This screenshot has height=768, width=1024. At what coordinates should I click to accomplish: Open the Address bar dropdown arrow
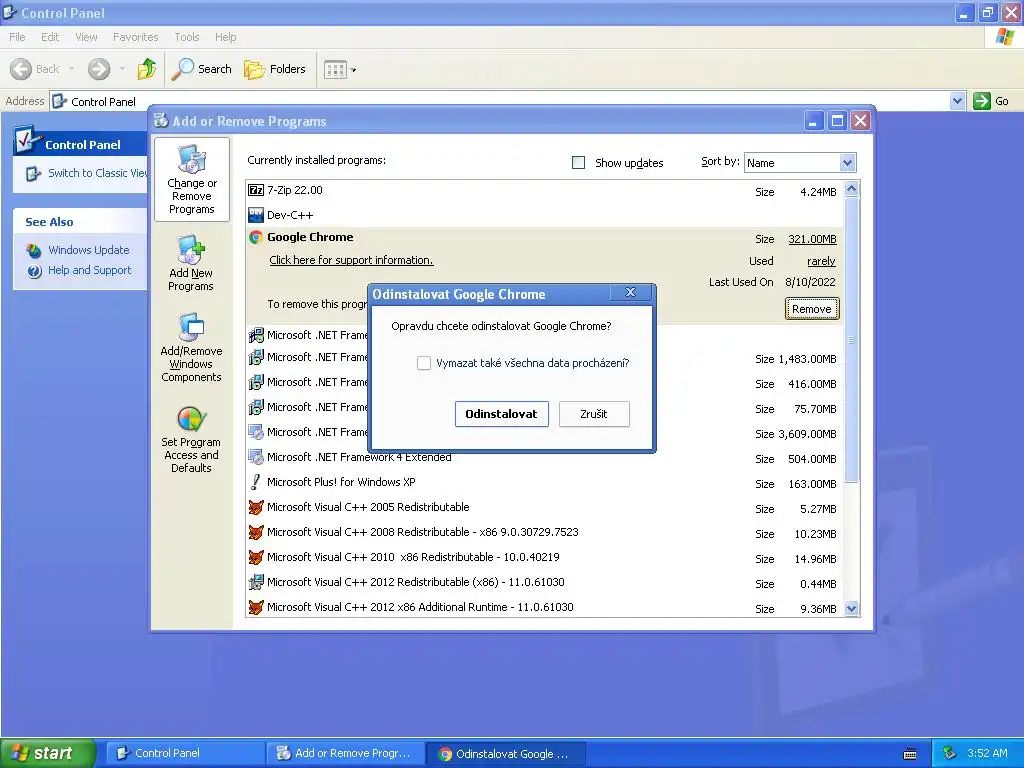(x=957, y=101)
